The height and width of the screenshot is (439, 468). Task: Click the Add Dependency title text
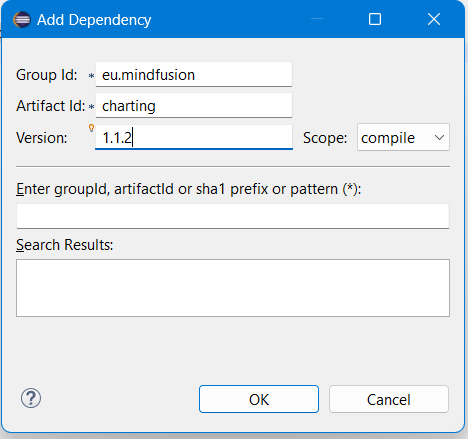point(94,20)
